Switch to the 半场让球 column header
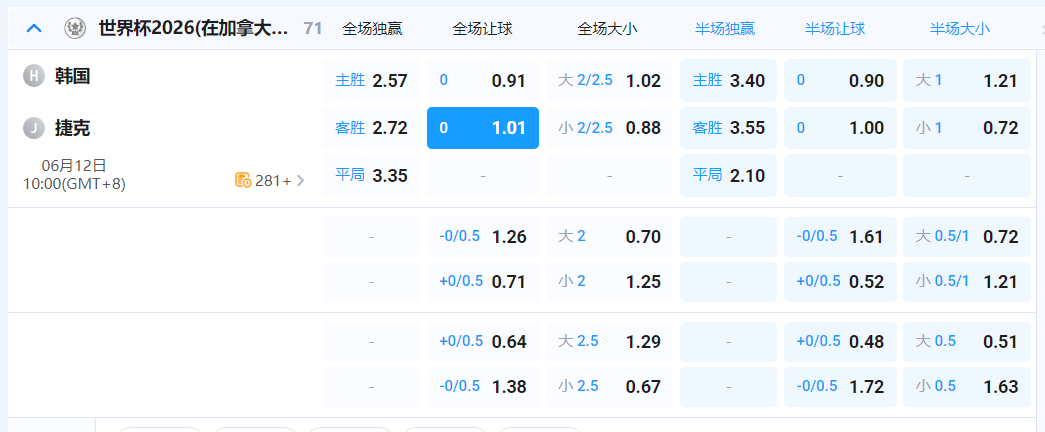 coord(834,29)
